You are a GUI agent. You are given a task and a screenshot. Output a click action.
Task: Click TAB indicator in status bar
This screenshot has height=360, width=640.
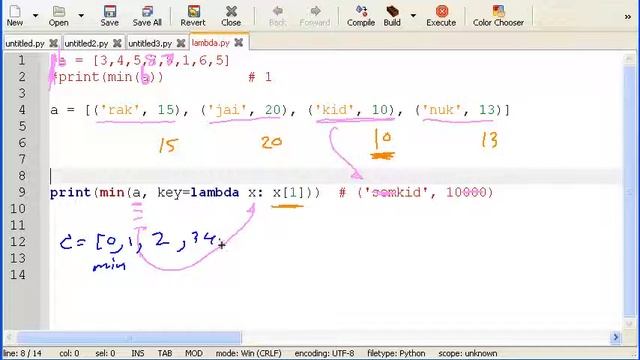165,353
